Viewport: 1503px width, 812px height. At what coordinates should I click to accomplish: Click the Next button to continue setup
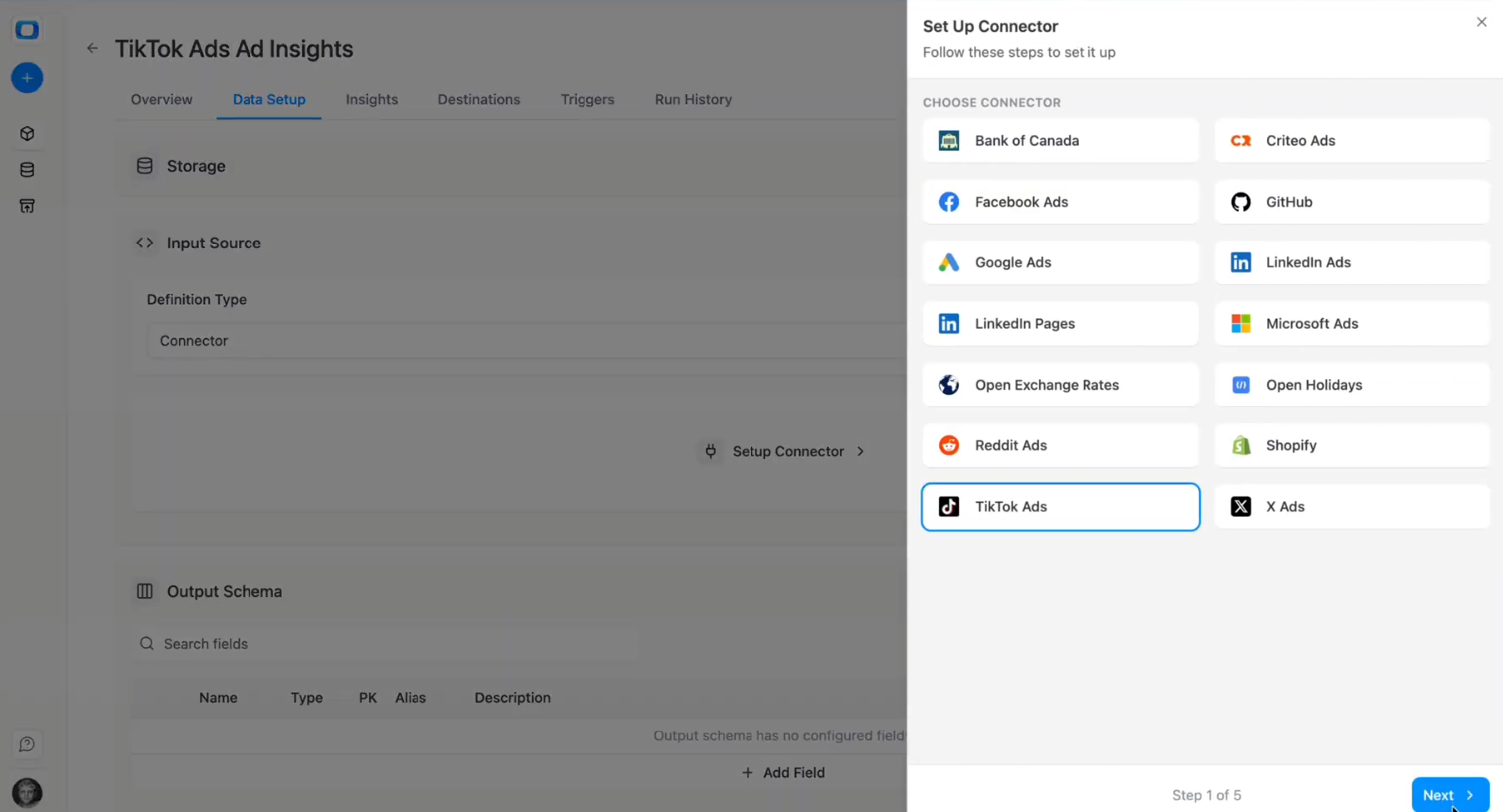point(1450,795)
